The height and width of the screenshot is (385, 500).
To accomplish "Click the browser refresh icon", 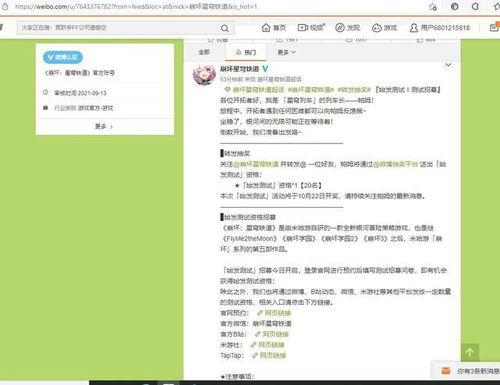I will (476, 6).
